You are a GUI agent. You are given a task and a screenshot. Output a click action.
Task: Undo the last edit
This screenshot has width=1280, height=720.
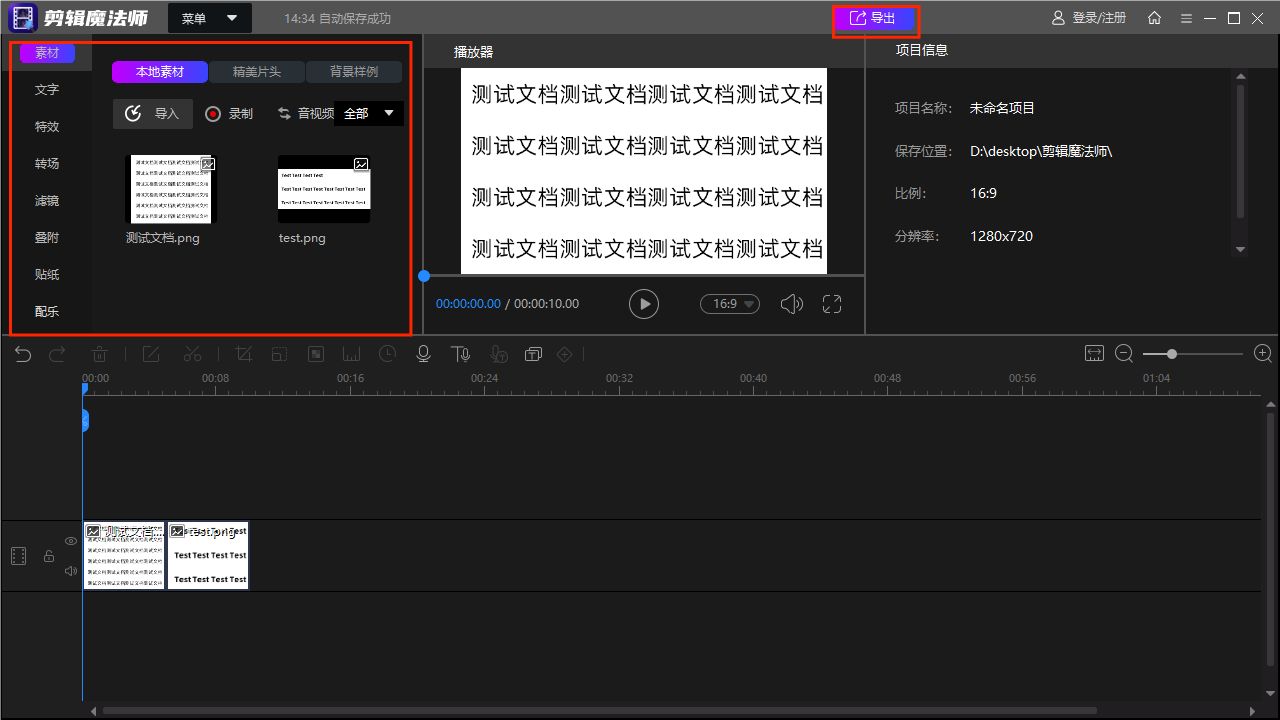point(23,354)
